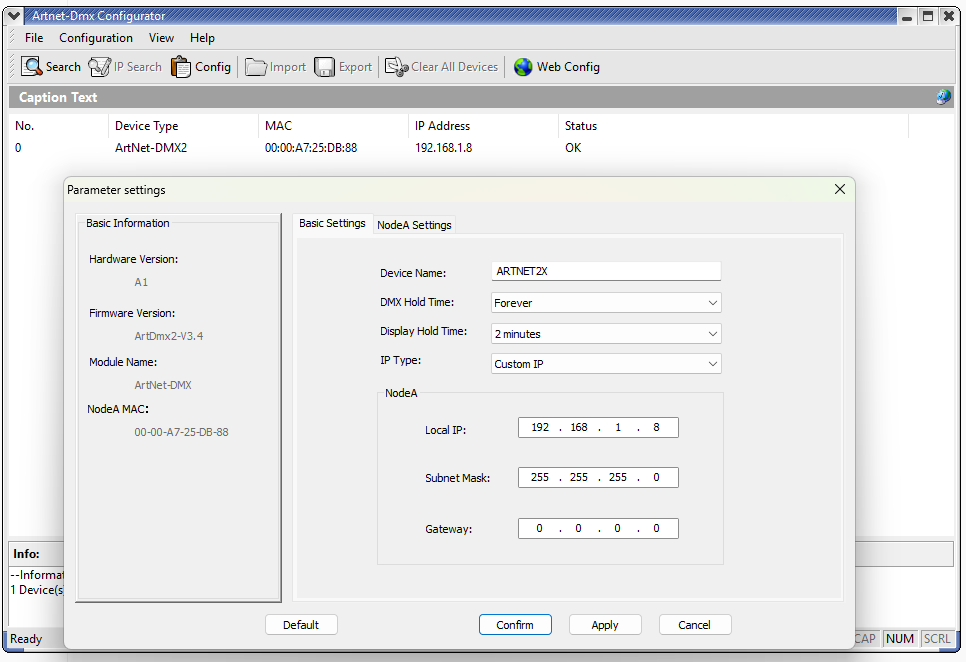This screenshot has width=966, height=662.
Task: Open Config via the clipboard icon
Action: point(181,67)
